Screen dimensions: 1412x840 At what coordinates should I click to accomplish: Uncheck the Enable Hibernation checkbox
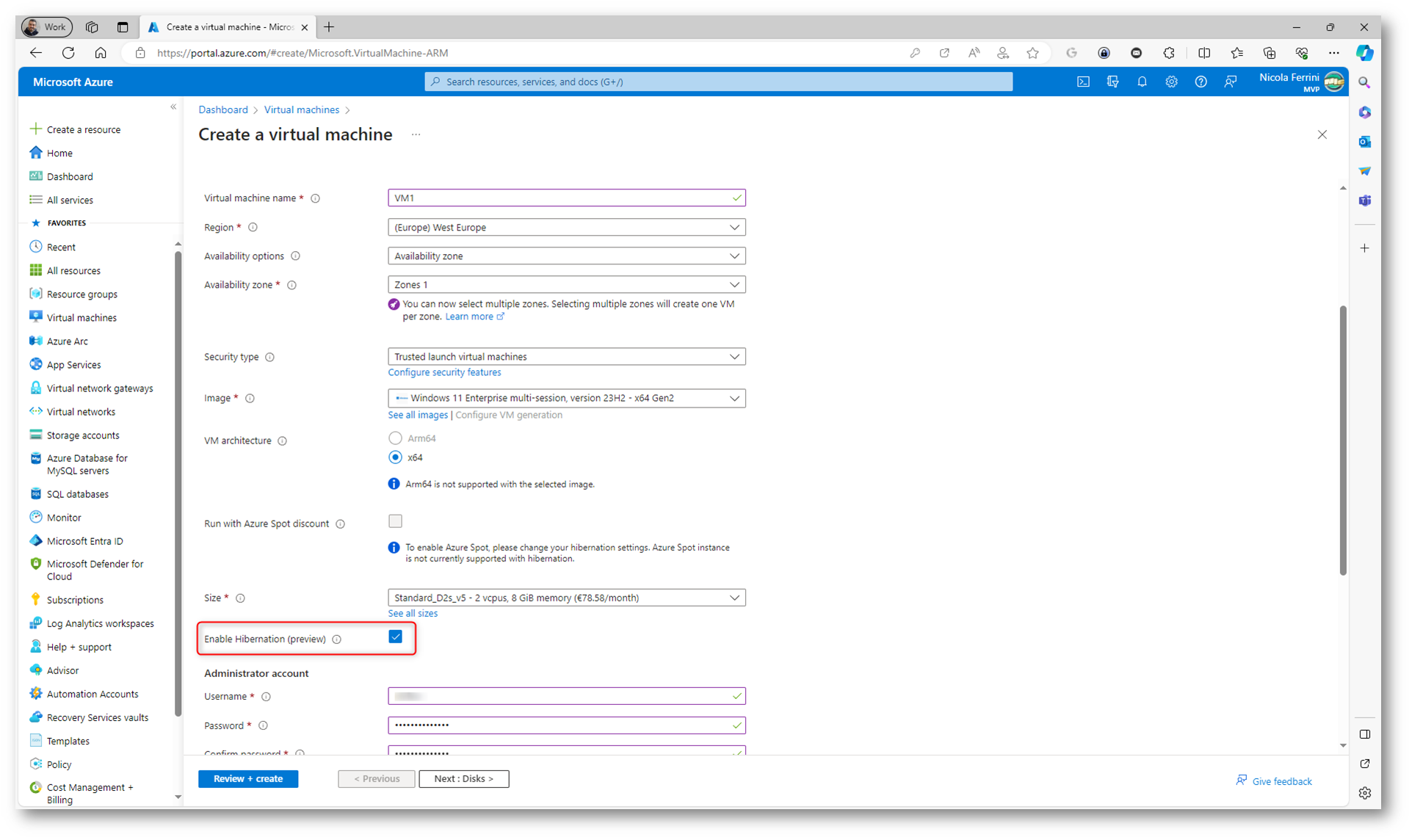coord(395,637)
